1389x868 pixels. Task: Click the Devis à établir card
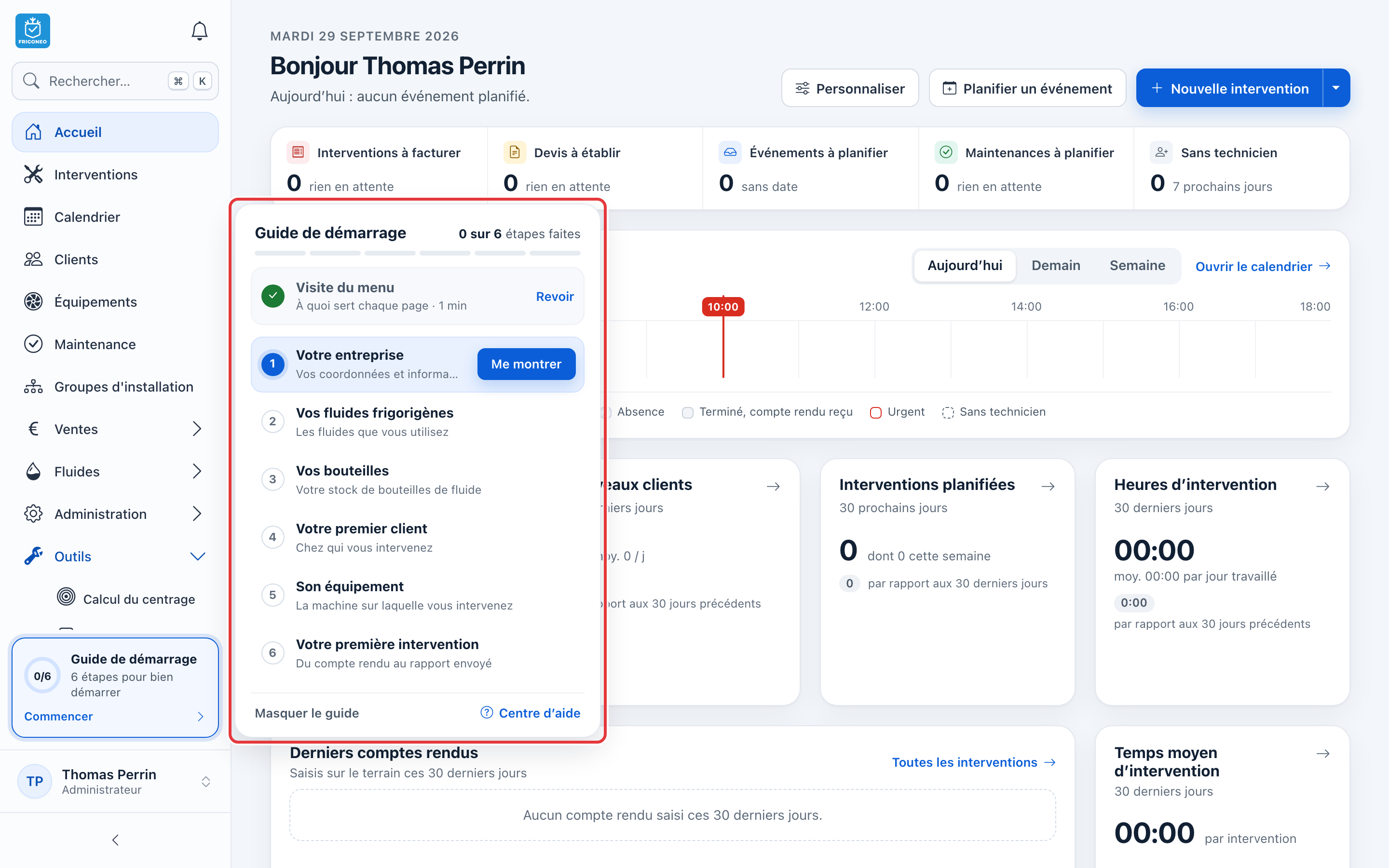click(x=595, y=169)
